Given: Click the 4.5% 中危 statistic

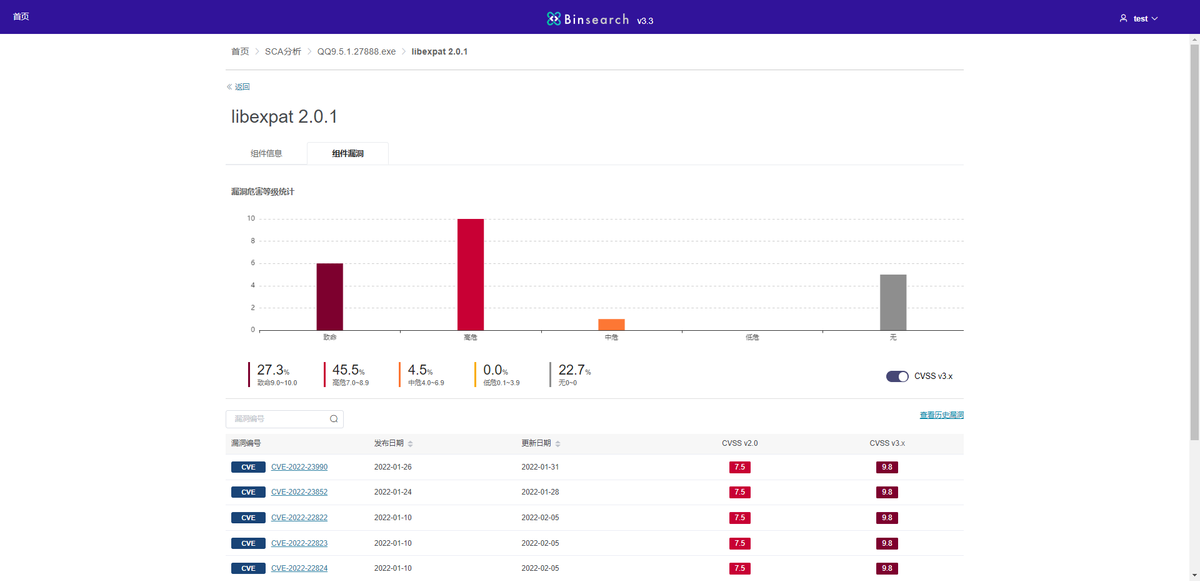Looking at the screenshot, I should [421, 375].
